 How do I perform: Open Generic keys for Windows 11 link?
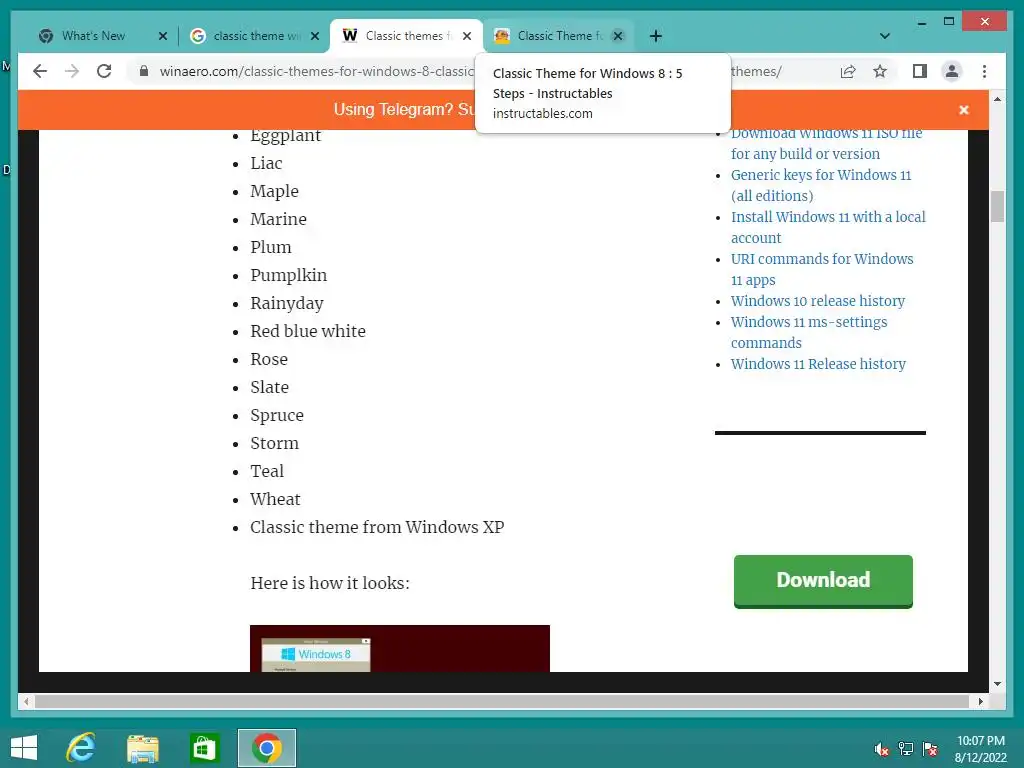coord(821,185)
